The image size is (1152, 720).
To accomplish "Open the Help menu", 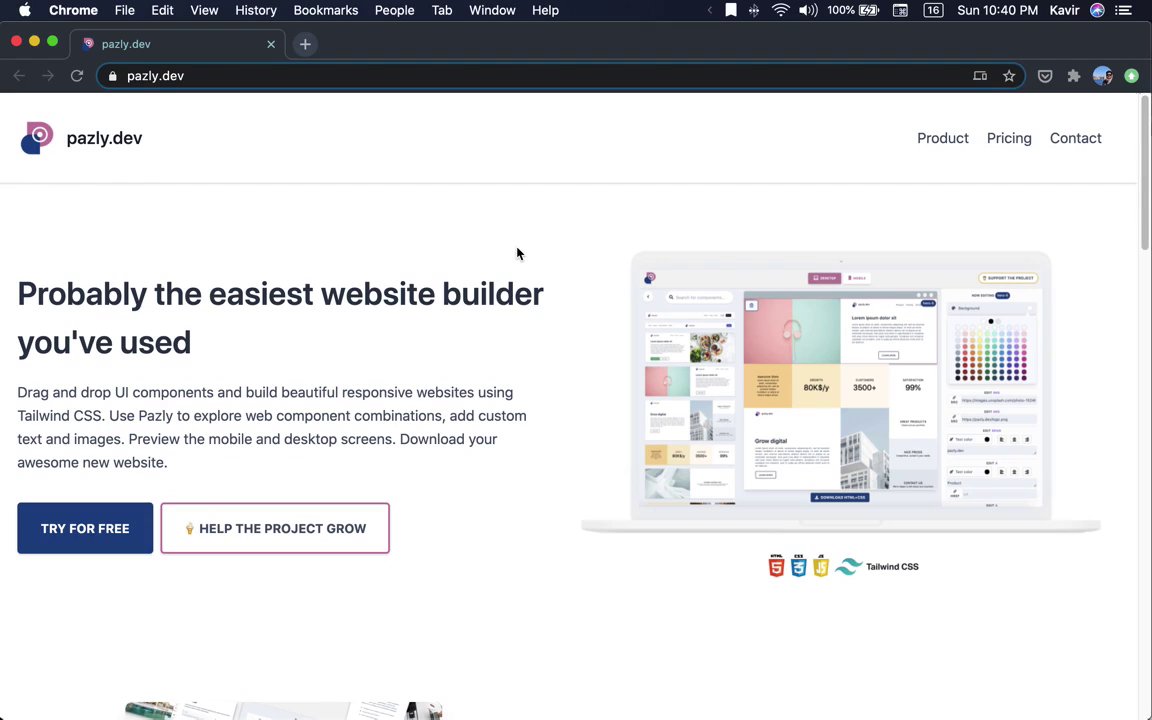I will tap(545, 10).
